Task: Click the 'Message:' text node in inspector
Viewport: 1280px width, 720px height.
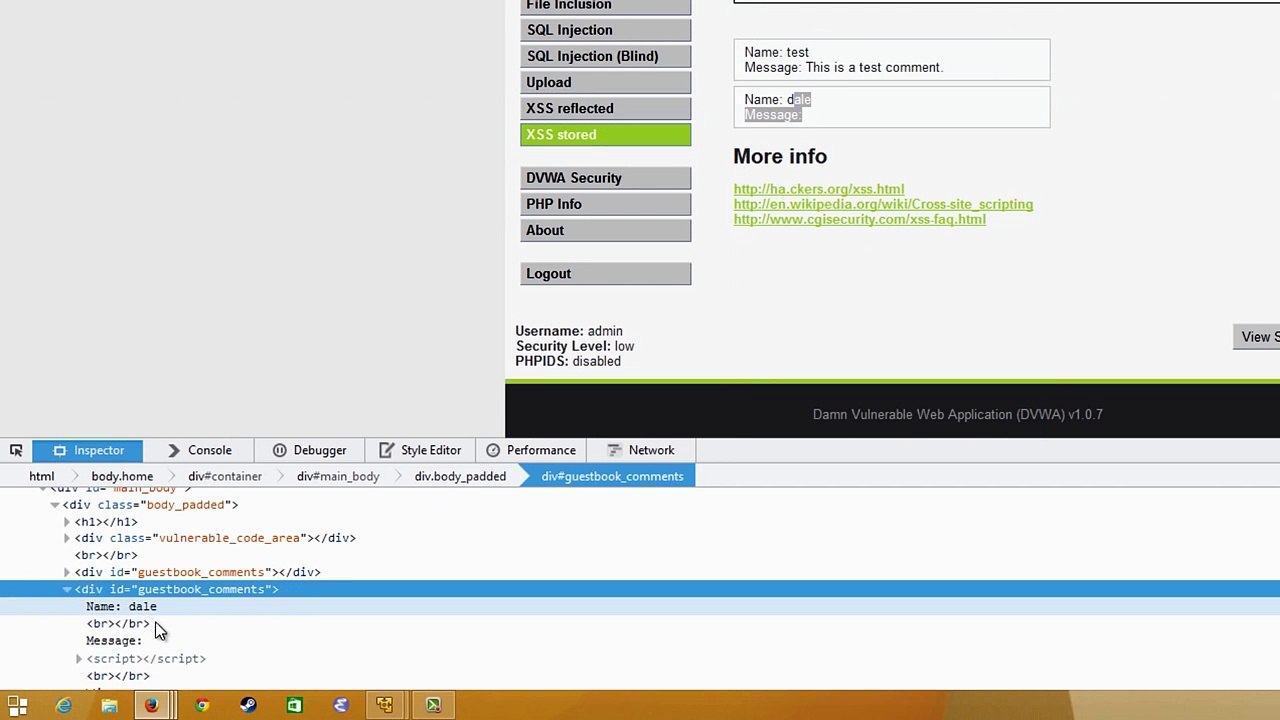Action: (114, 641)
